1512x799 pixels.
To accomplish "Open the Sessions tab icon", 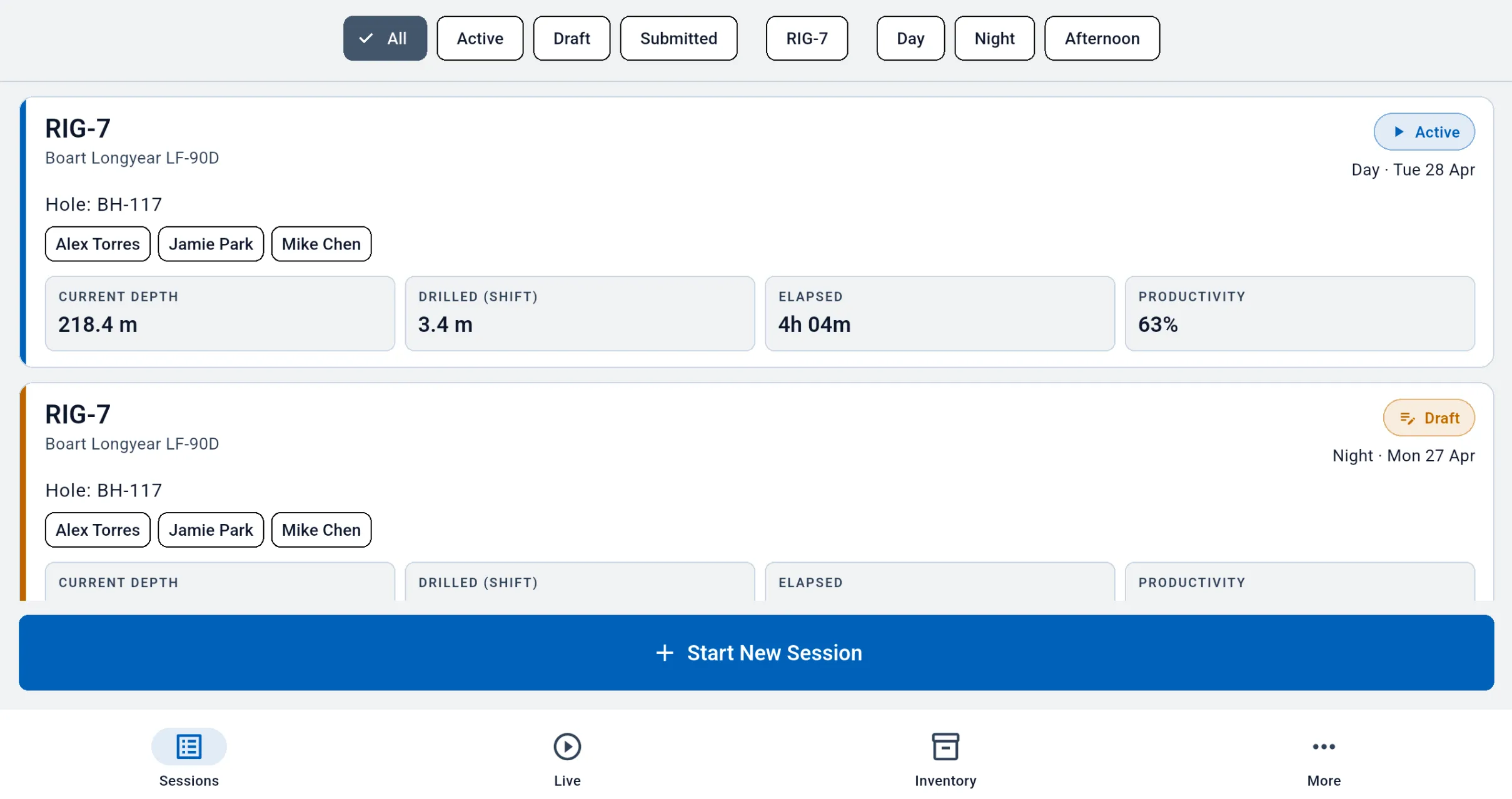I will point(189,746).
